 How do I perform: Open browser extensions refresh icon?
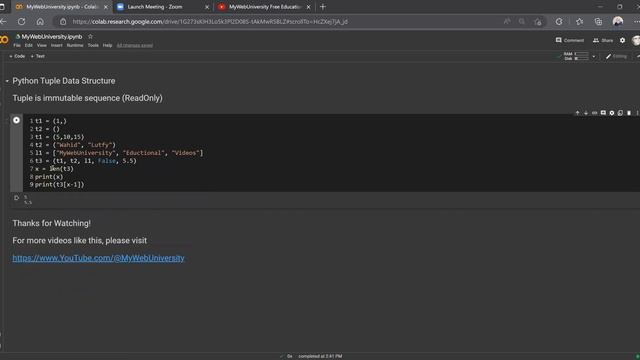[559, 22]
